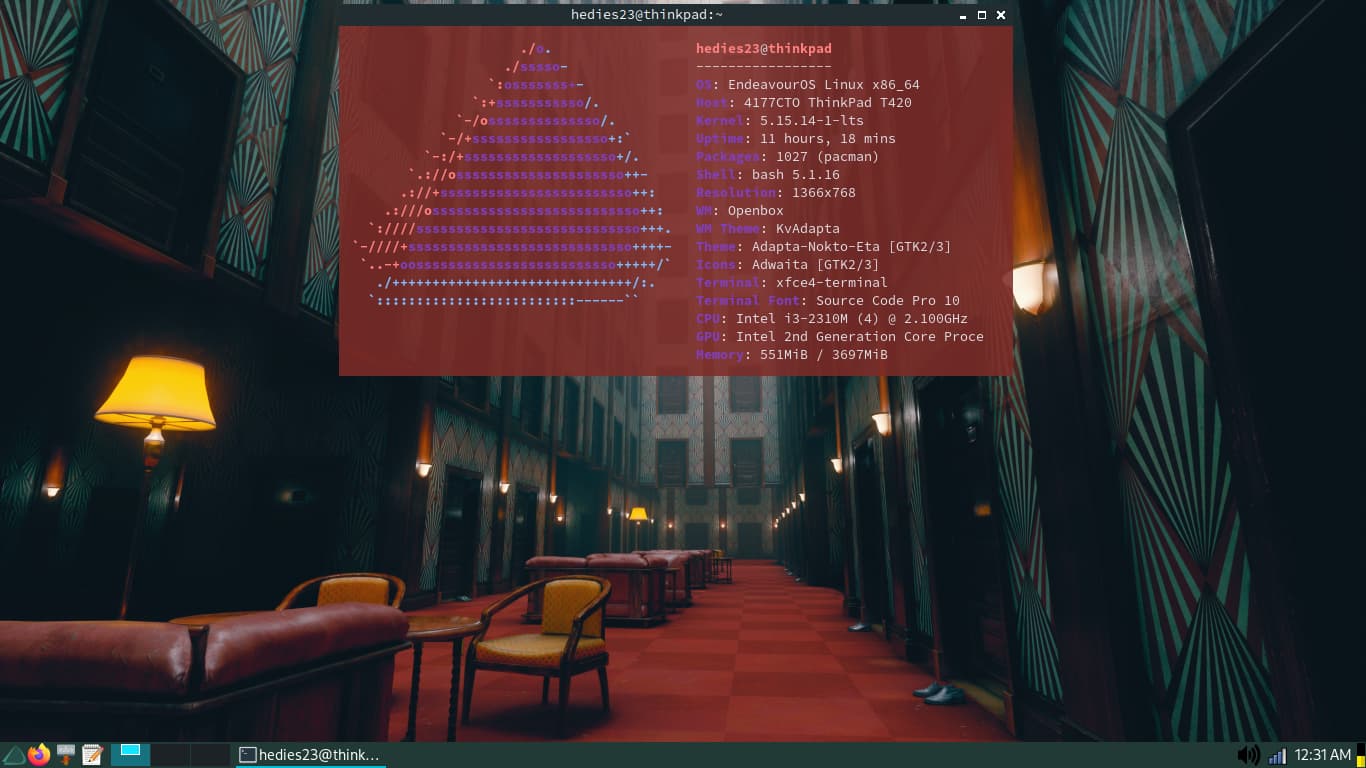This screenshot has height=768, width=1366.
Task: Maximize the hedies23@thinkpad terminal window
Action: [x=982, y=15]
